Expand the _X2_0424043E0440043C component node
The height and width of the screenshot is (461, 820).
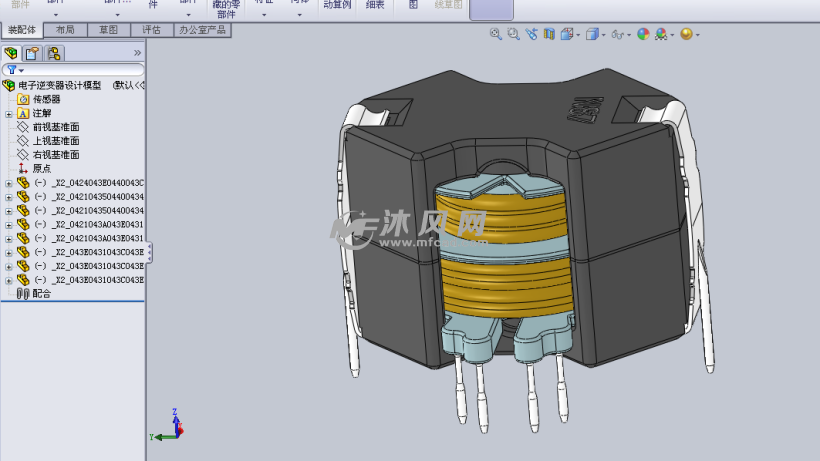click(8, 183)
